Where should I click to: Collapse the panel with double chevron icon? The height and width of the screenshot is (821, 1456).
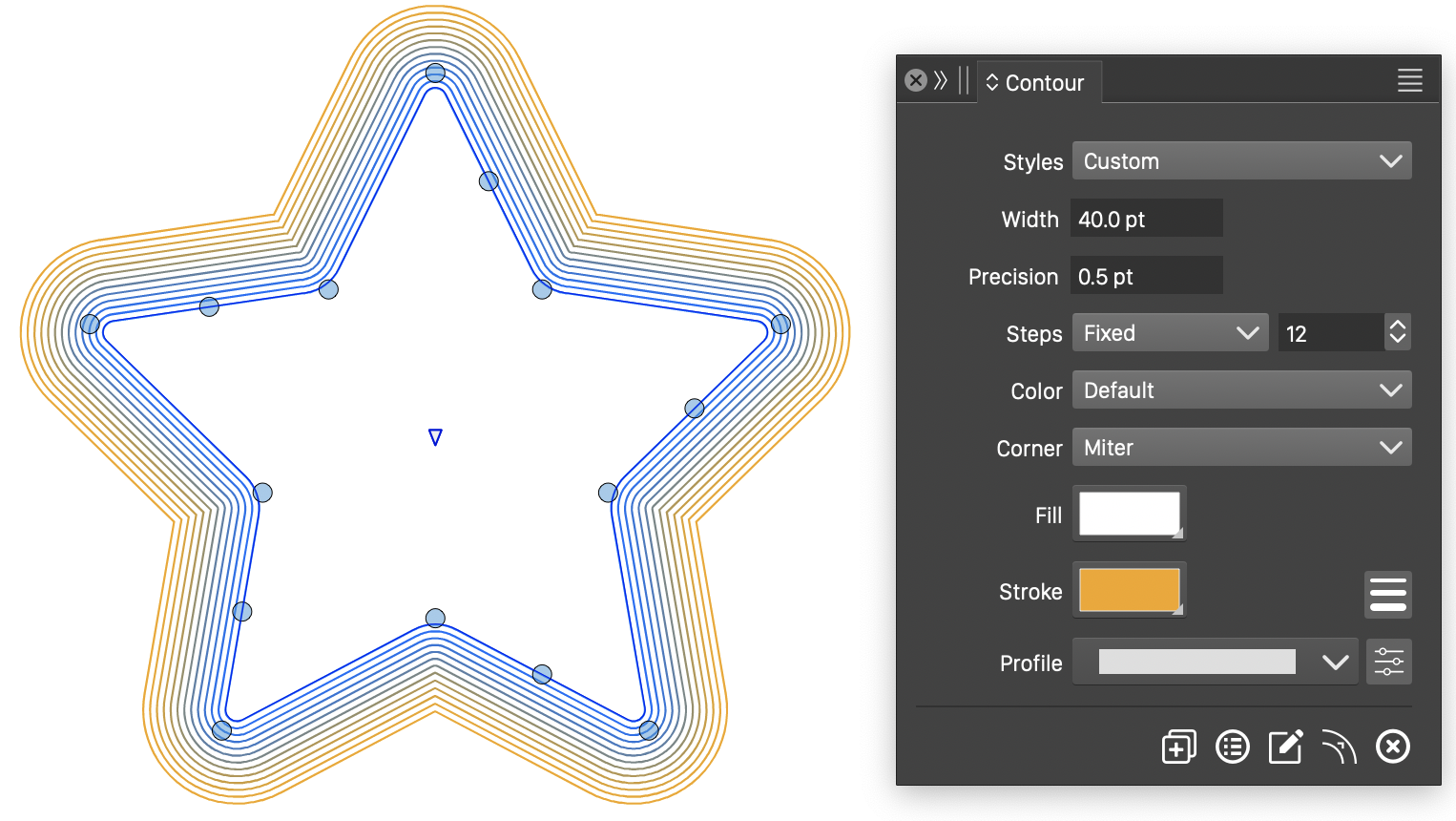(941, 80)
